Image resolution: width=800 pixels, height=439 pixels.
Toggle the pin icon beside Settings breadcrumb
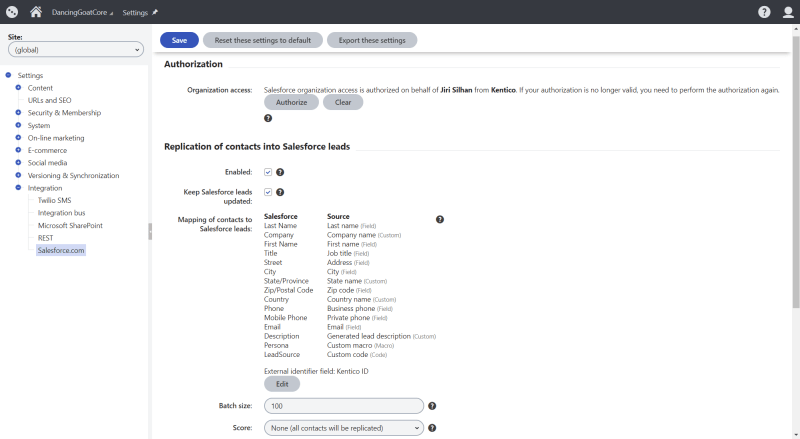(155, 12)
